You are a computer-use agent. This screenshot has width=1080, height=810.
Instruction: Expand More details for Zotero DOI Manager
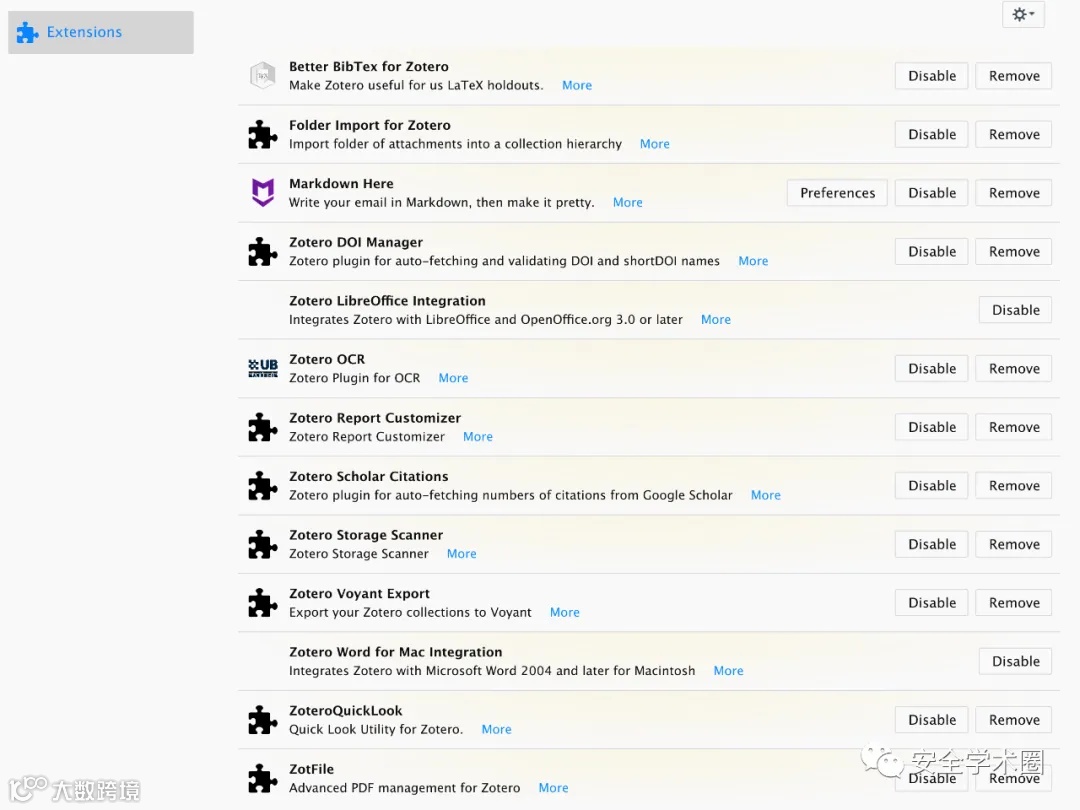click(753, 261)
